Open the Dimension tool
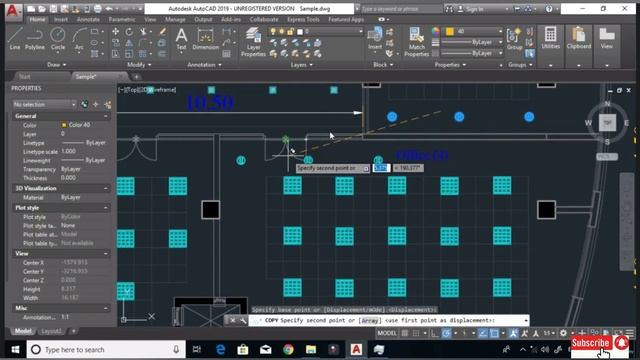The width and height of the screenshot is (640, 360). click(205, 39)
